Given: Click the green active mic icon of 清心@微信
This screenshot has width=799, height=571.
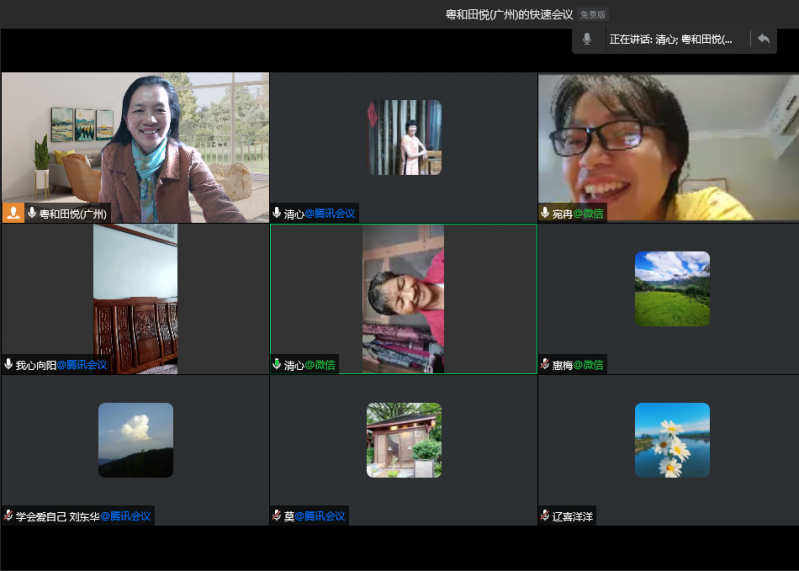Looking at the screenshot, I should tap(277, 365).
